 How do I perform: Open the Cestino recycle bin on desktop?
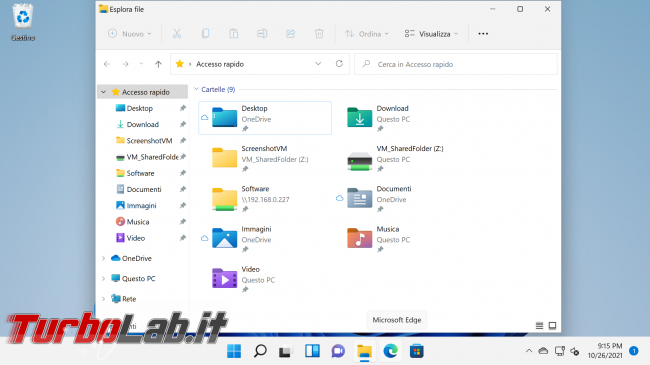click(23, 22)
